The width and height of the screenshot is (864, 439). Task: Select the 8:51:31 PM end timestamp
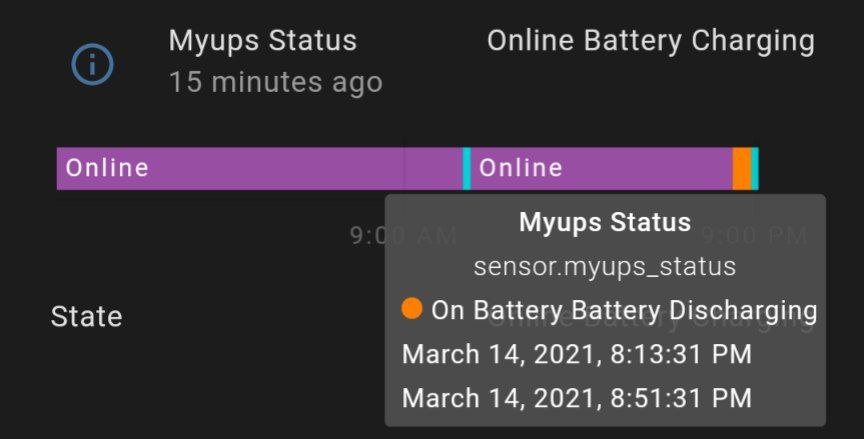click(577, 398)
